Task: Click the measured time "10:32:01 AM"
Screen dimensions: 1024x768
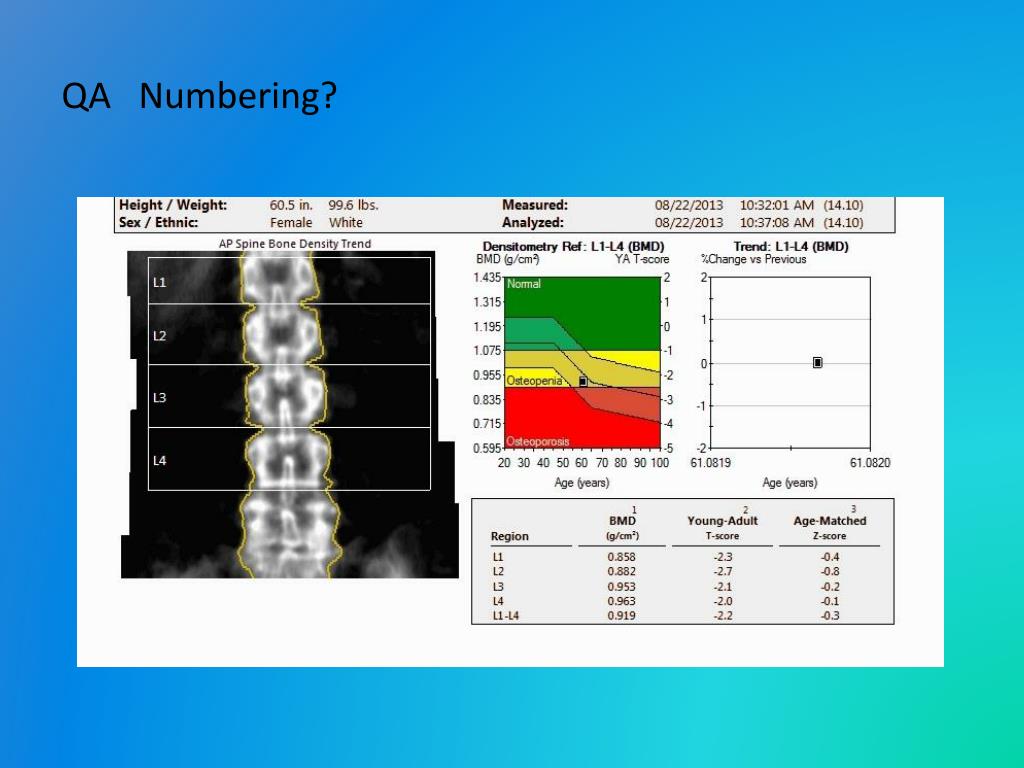Action: click(x=776, y=205)
